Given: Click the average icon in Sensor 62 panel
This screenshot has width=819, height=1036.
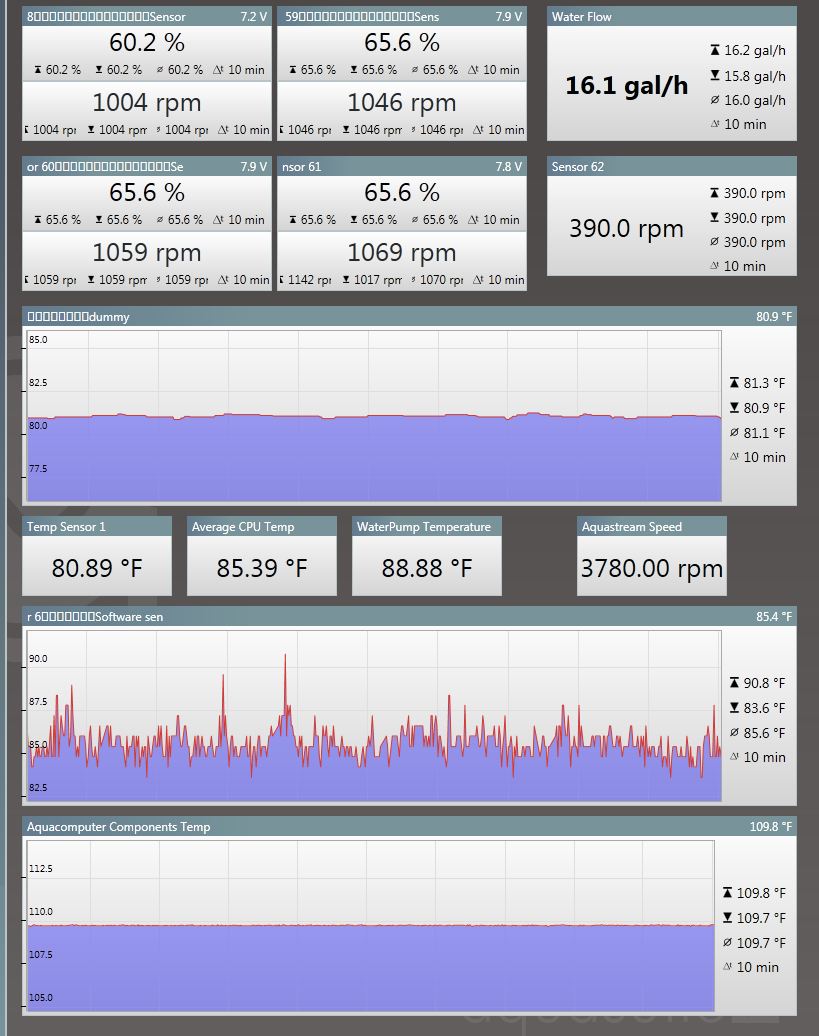Looking at the screenshot, I should (x=714, y=242).
